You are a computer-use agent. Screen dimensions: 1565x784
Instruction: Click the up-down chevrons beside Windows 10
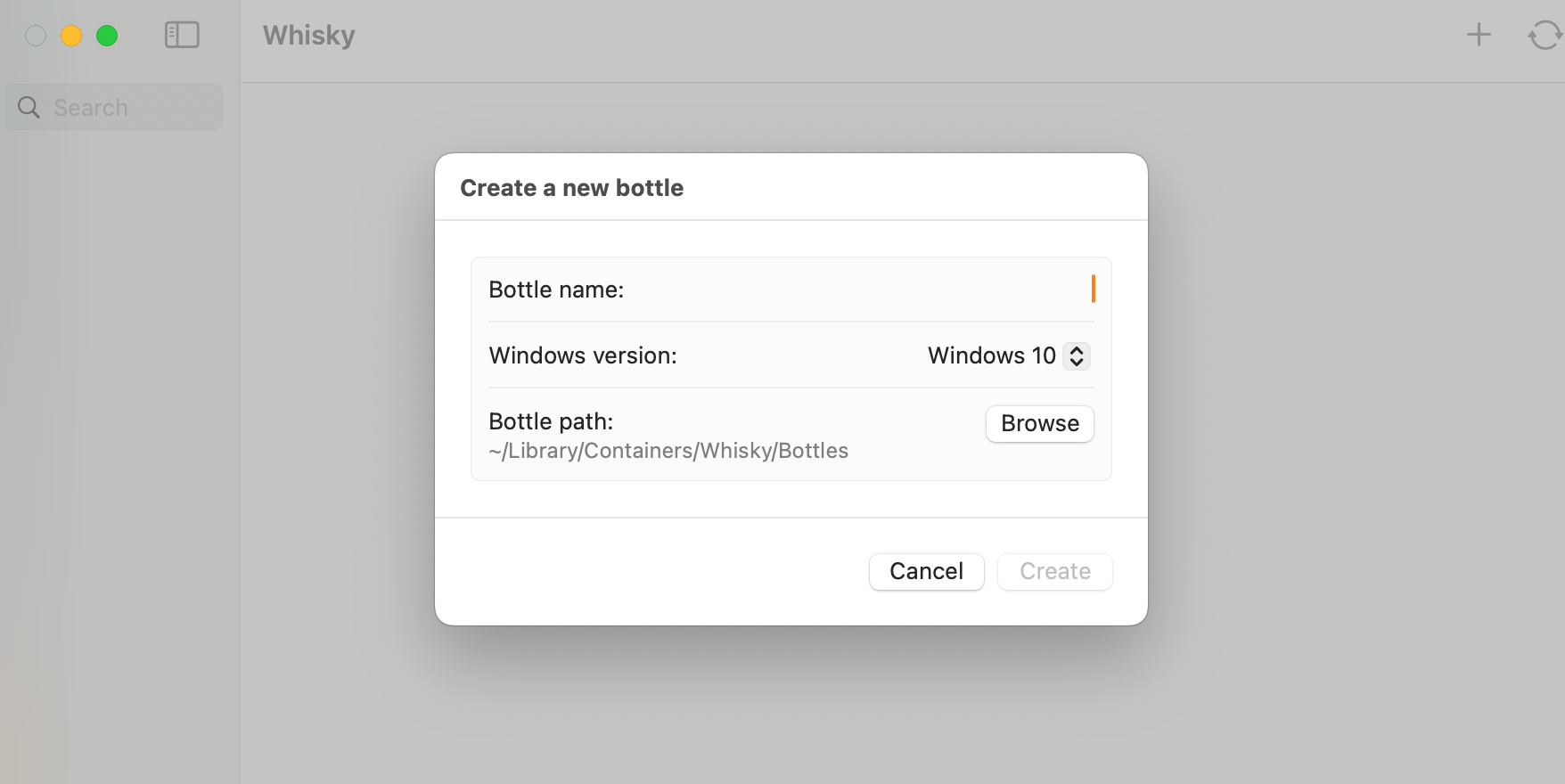(1077, 355)
